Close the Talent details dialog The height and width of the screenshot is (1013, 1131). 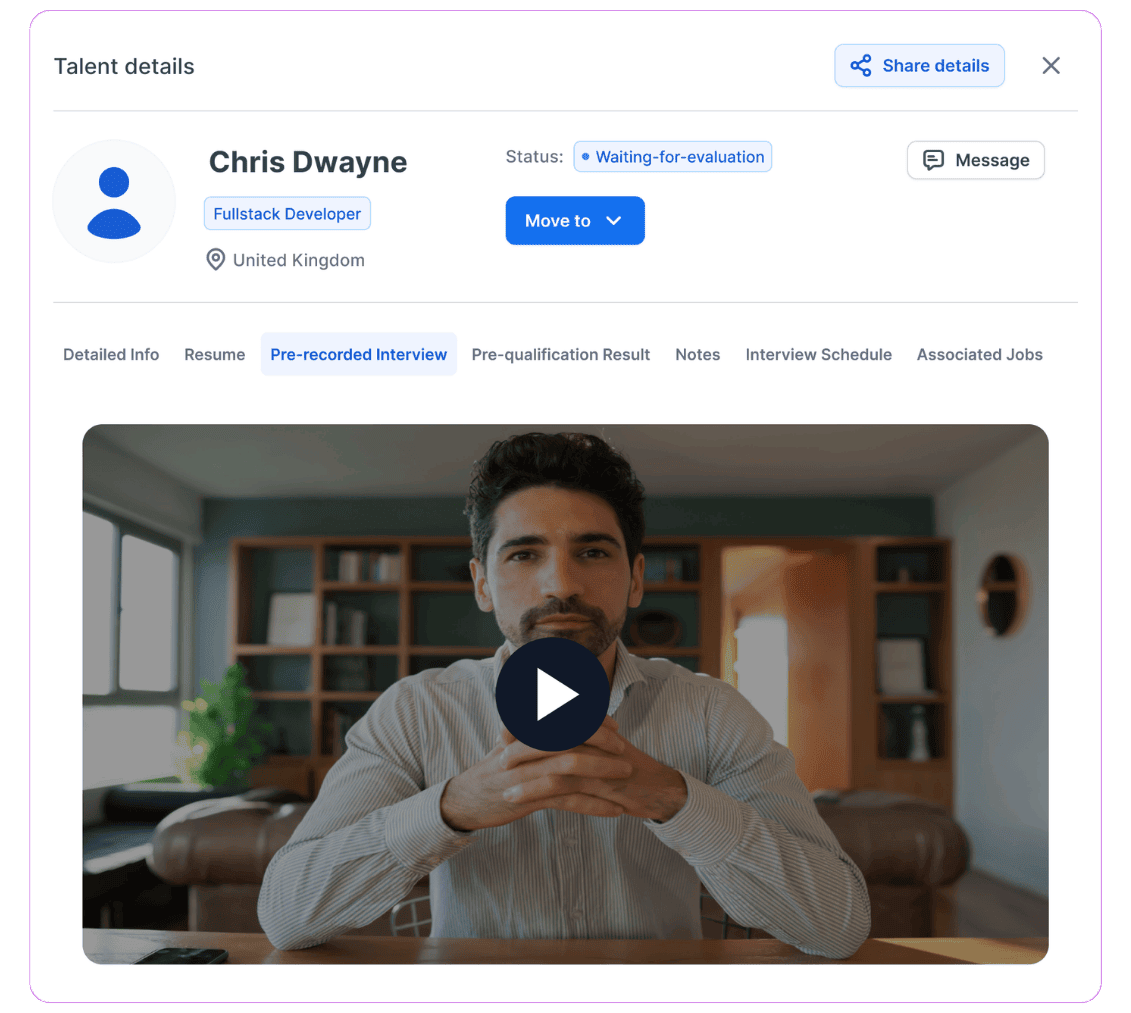pos(1050,66)
